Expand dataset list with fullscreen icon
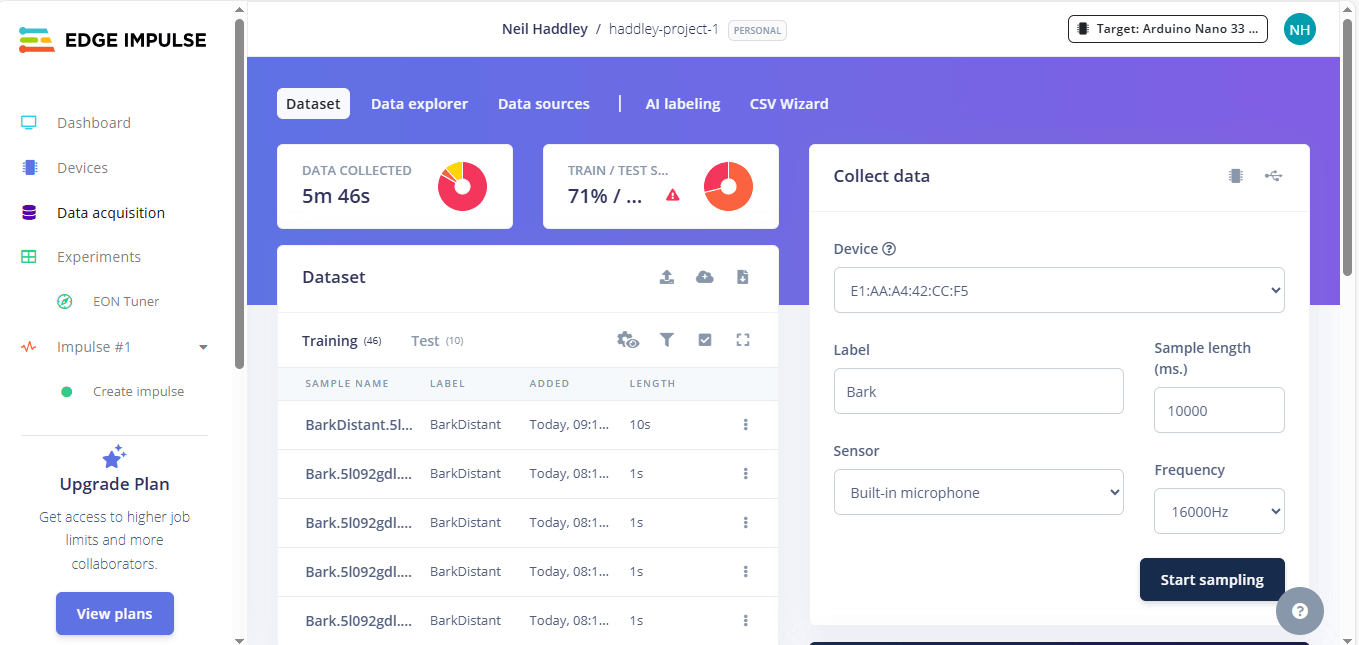Screen dimensions: 1359x645 pyautogui.click(x=743, y=340)
